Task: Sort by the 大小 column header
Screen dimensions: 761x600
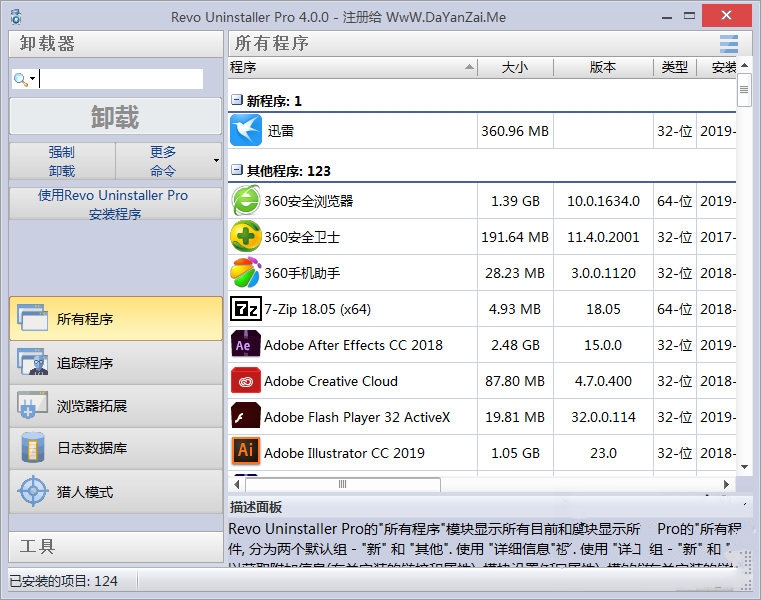Action: pyautogui.click(x=515, y=67)
